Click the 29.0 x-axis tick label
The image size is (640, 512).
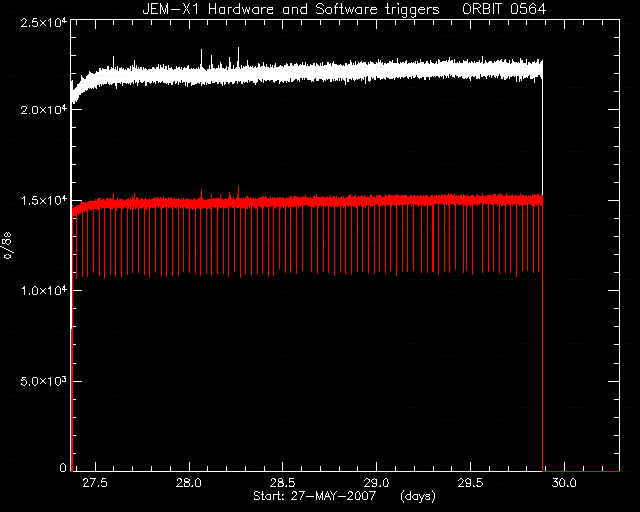(376, 483)
